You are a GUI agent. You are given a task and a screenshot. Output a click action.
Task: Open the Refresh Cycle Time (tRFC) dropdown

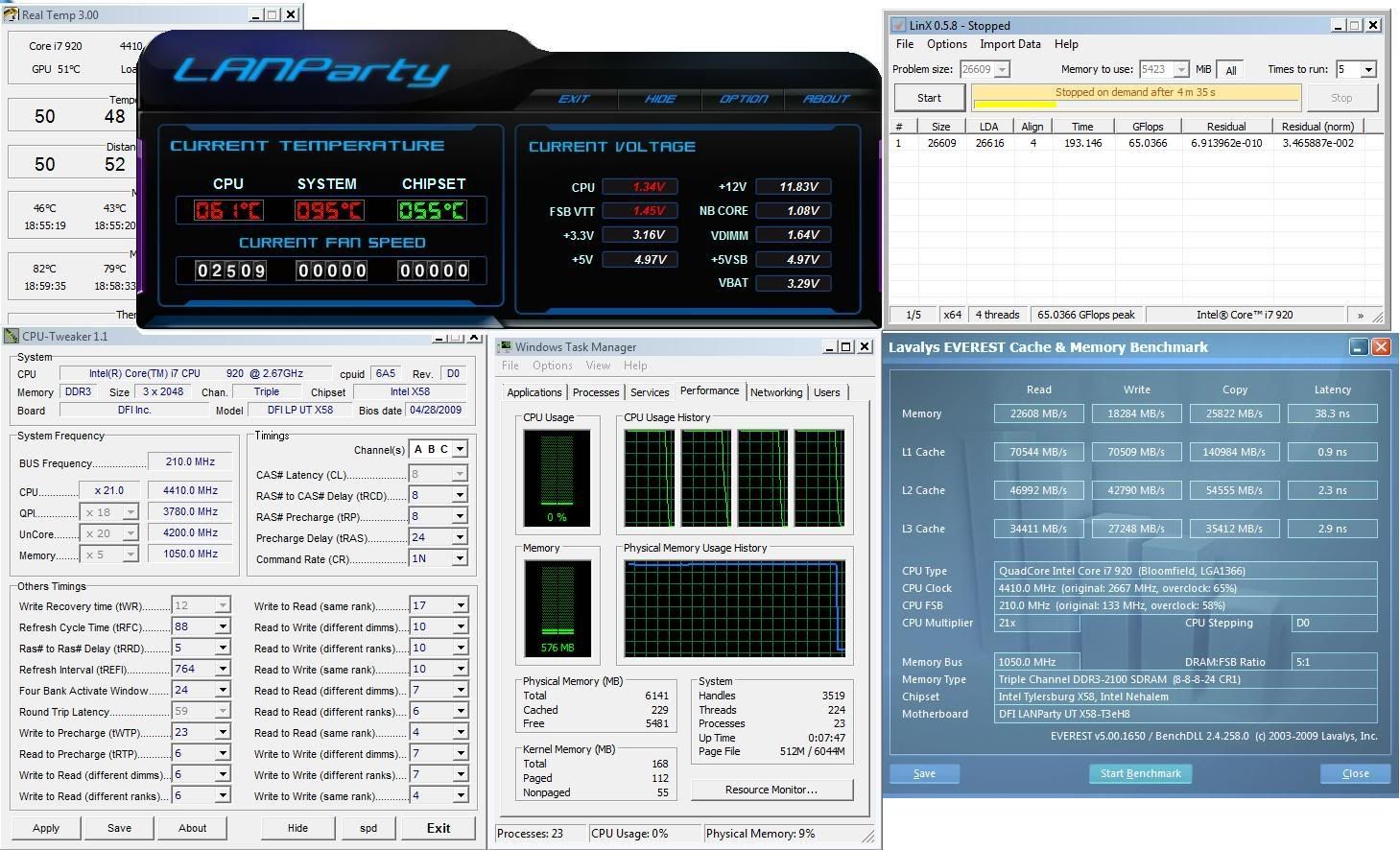[x=223, y=626]
